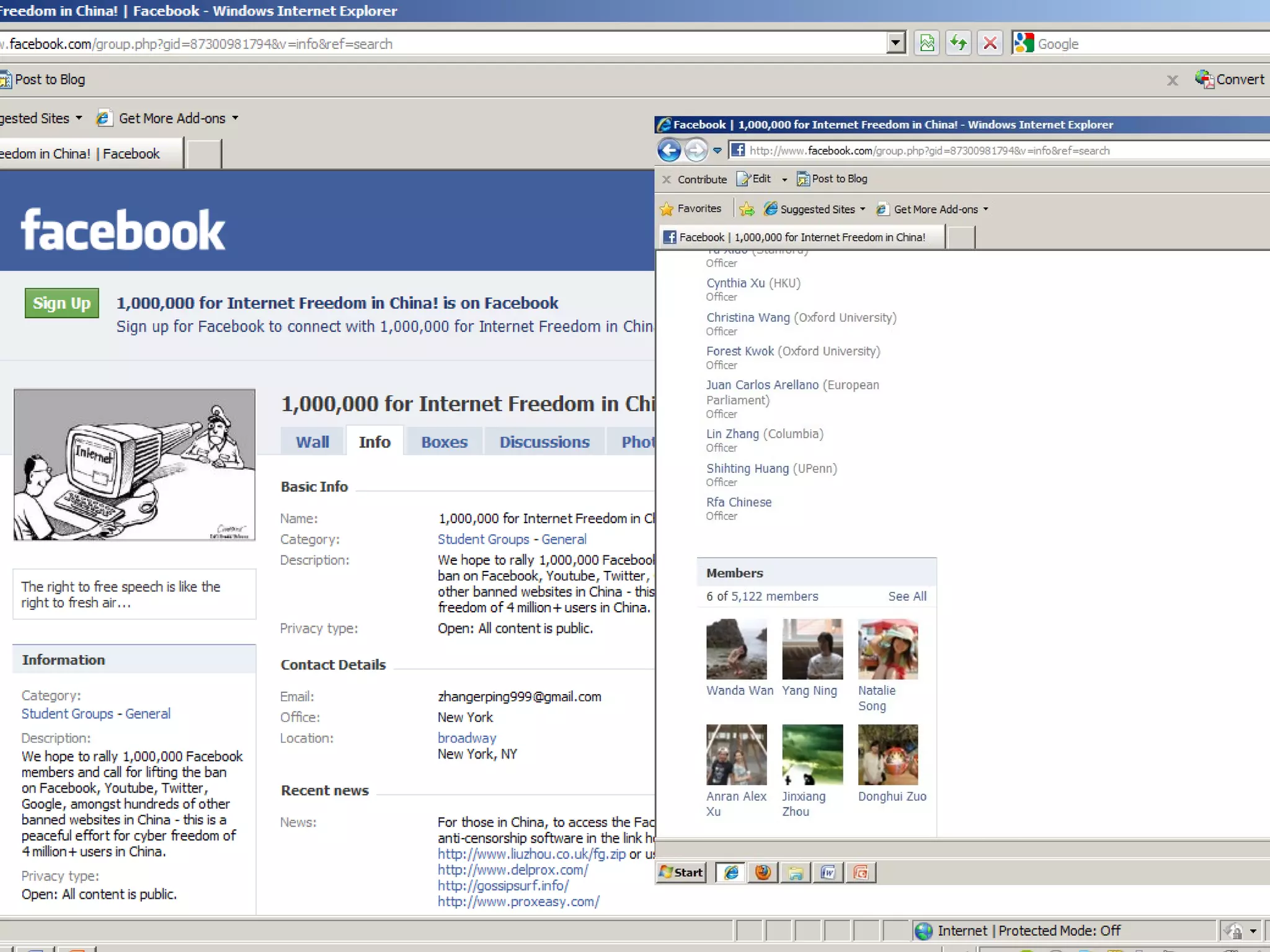Viewport: 1270px width, 952px height.
Task: Open the Favorites star panel
Action: point(691,209)
